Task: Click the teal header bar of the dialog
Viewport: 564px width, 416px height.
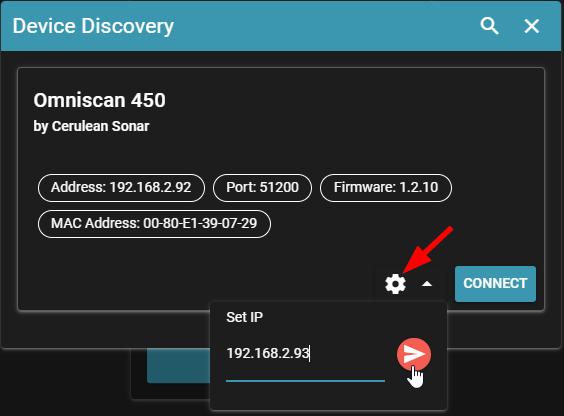Action: [324, 26]
